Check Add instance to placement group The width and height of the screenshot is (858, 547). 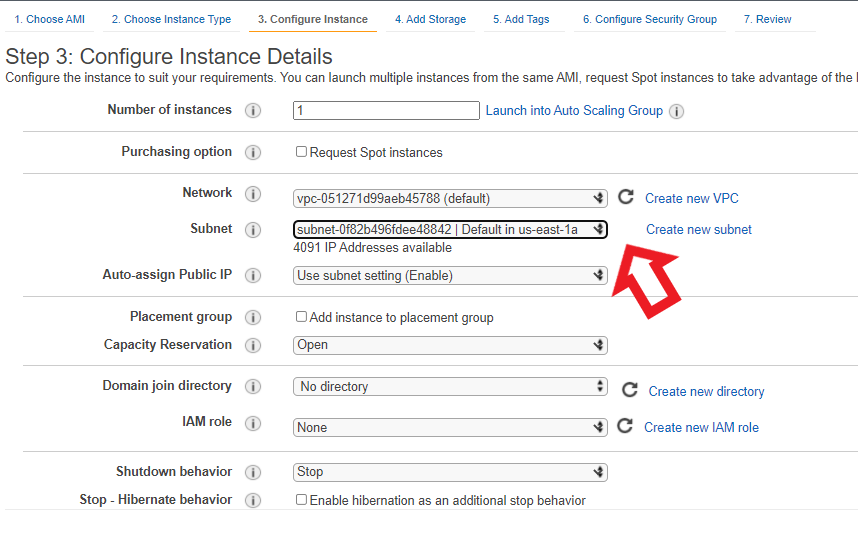[x=302, y=317]
